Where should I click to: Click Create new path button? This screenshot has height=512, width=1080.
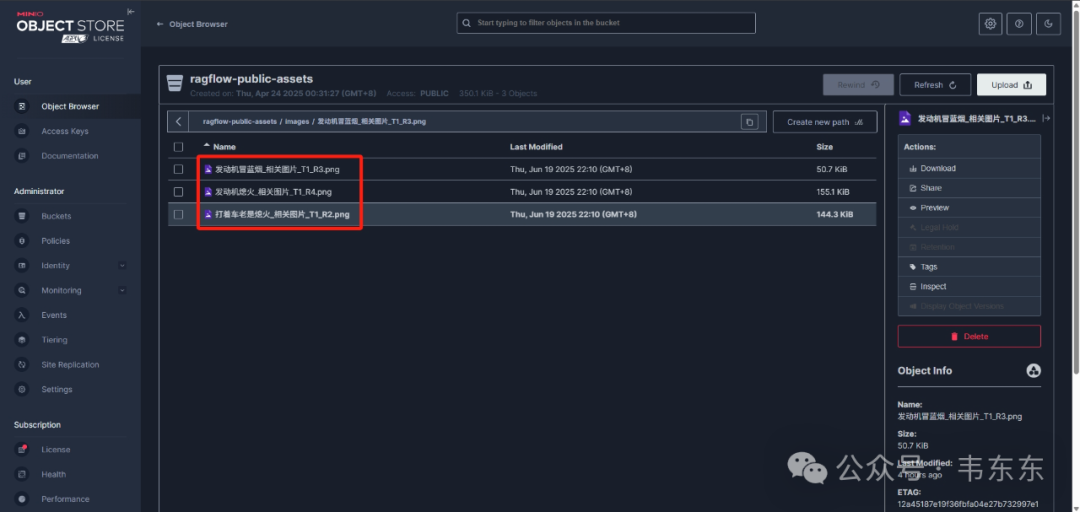coord(825,122)
